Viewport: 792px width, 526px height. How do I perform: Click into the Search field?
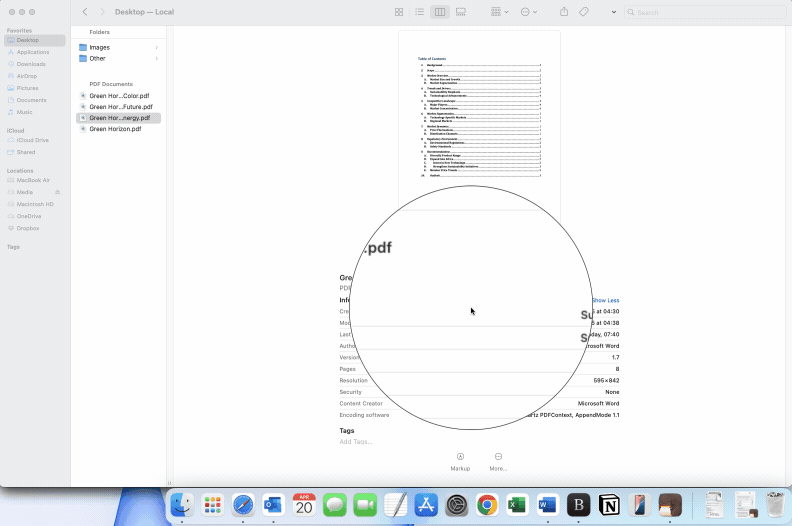707,12
